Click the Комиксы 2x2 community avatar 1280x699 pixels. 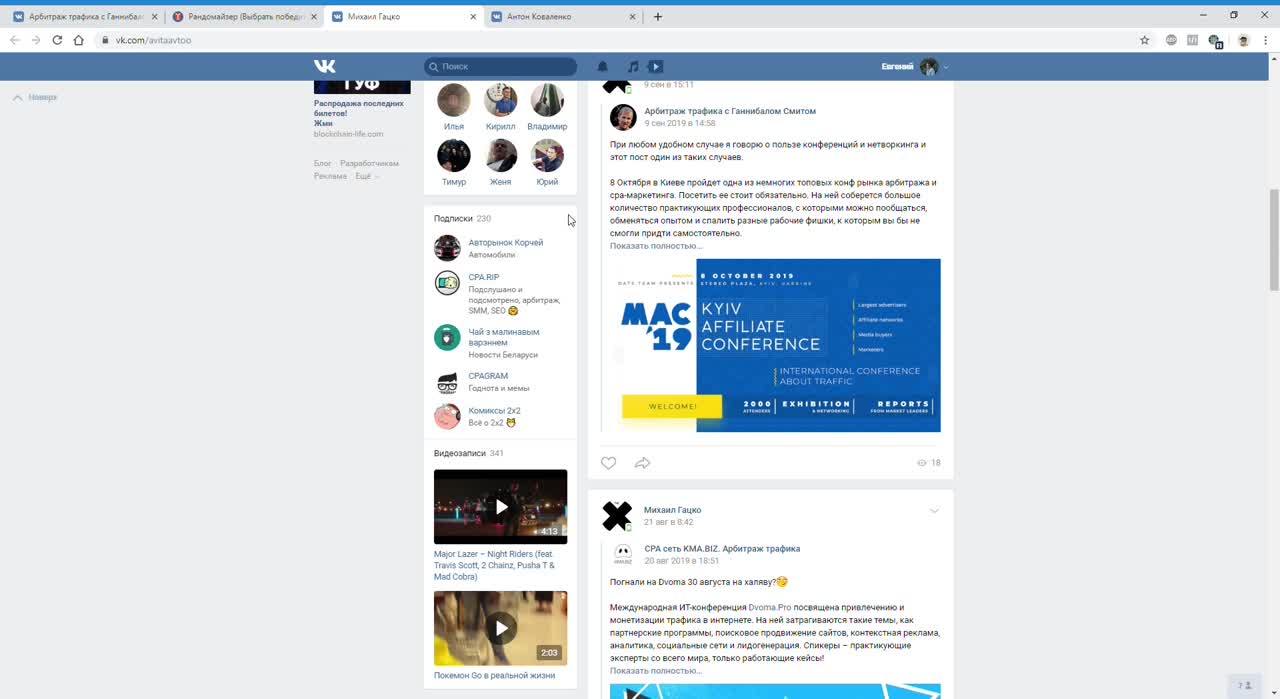click(447, 416)
